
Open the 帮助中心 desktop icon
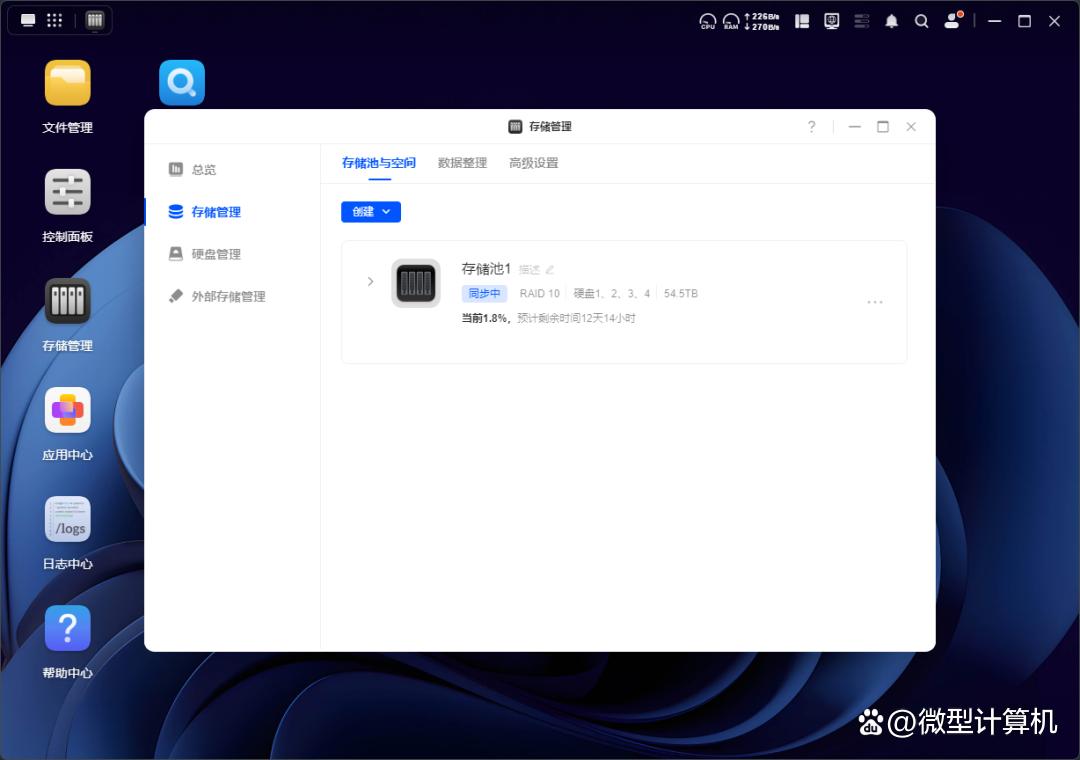pos(68,628)
